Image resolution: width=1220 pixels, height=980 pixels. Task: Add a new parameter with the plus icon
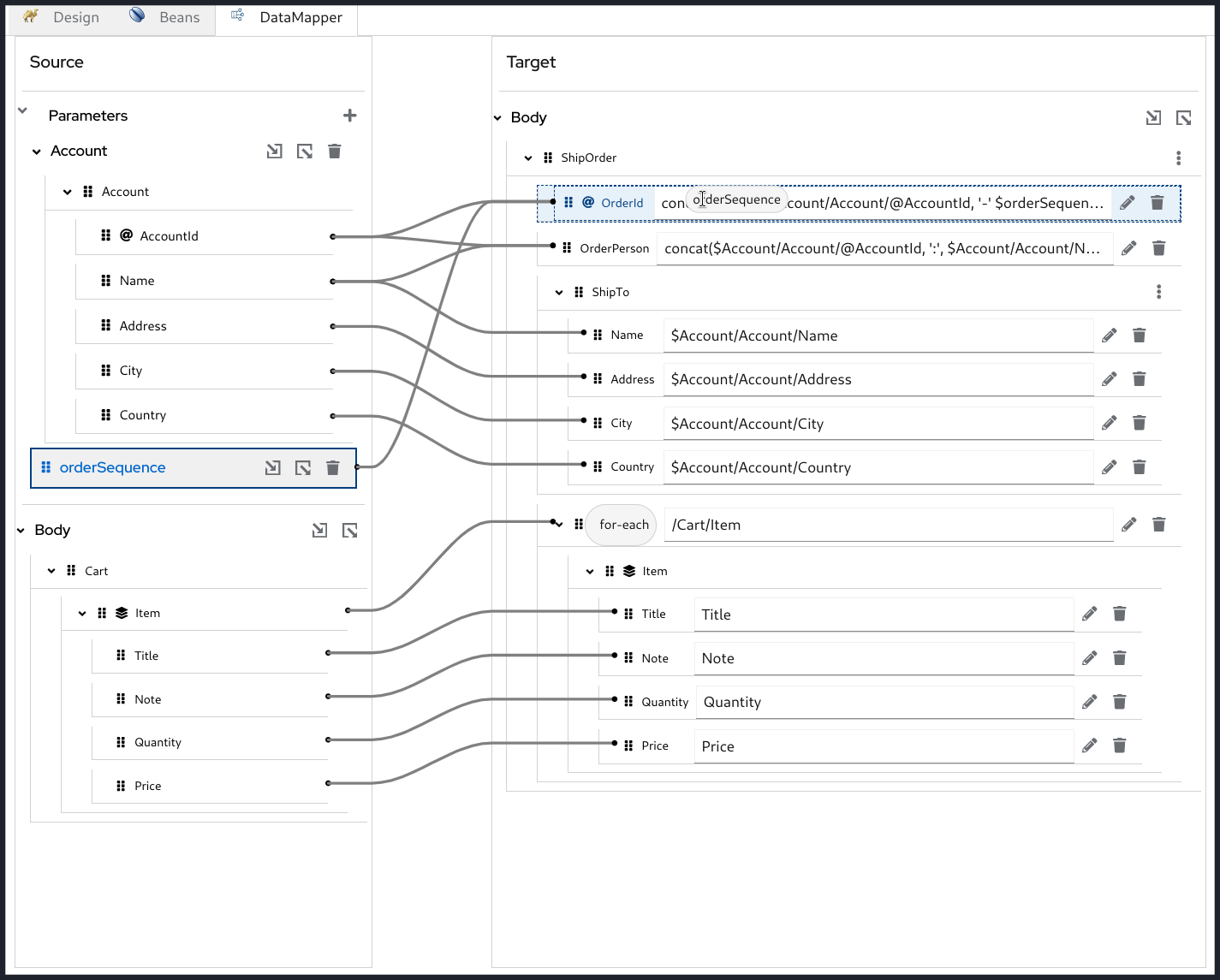[x=350, y=115]
